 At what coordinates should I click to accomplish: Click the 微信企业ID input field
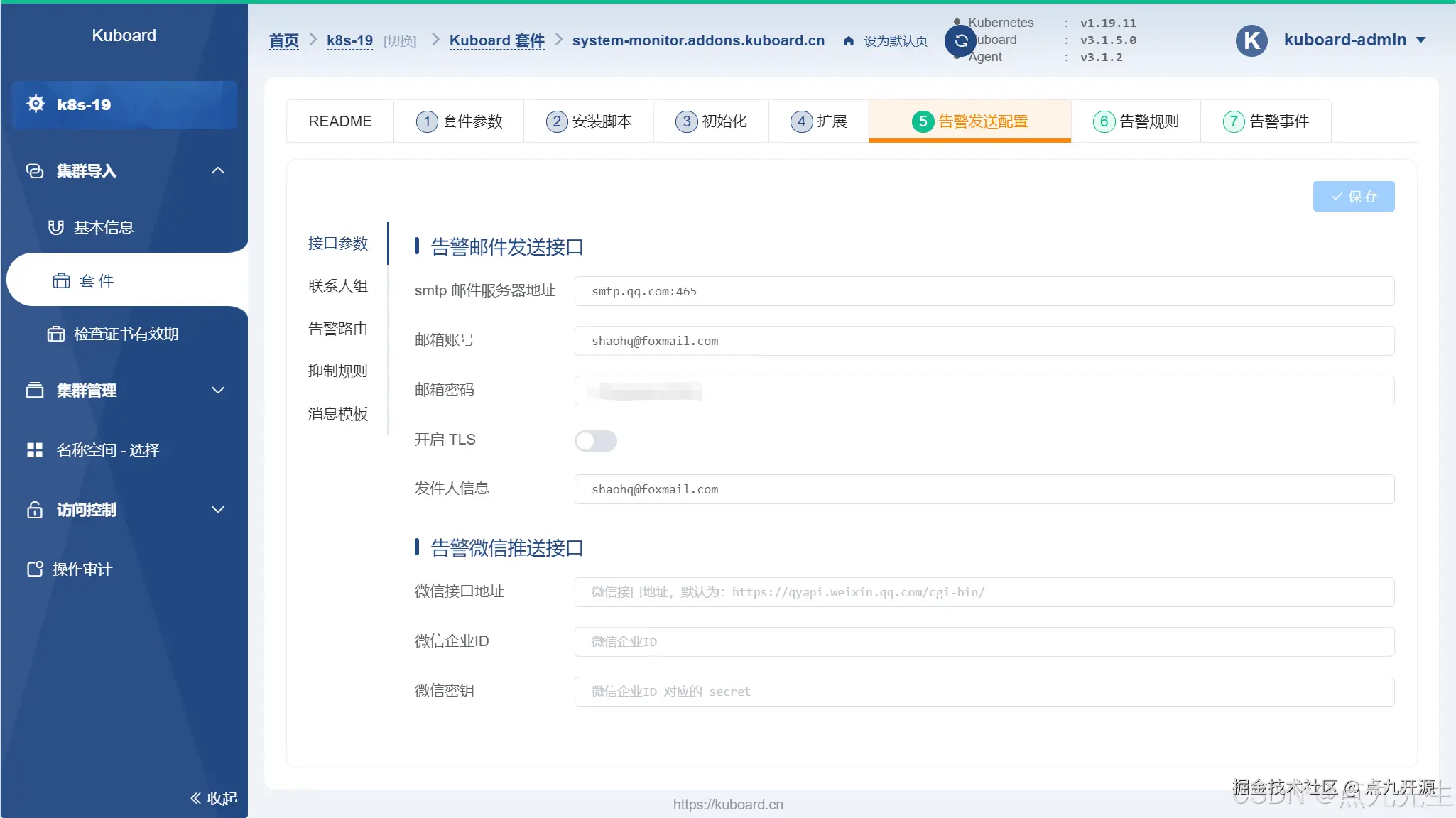(984, 641)
